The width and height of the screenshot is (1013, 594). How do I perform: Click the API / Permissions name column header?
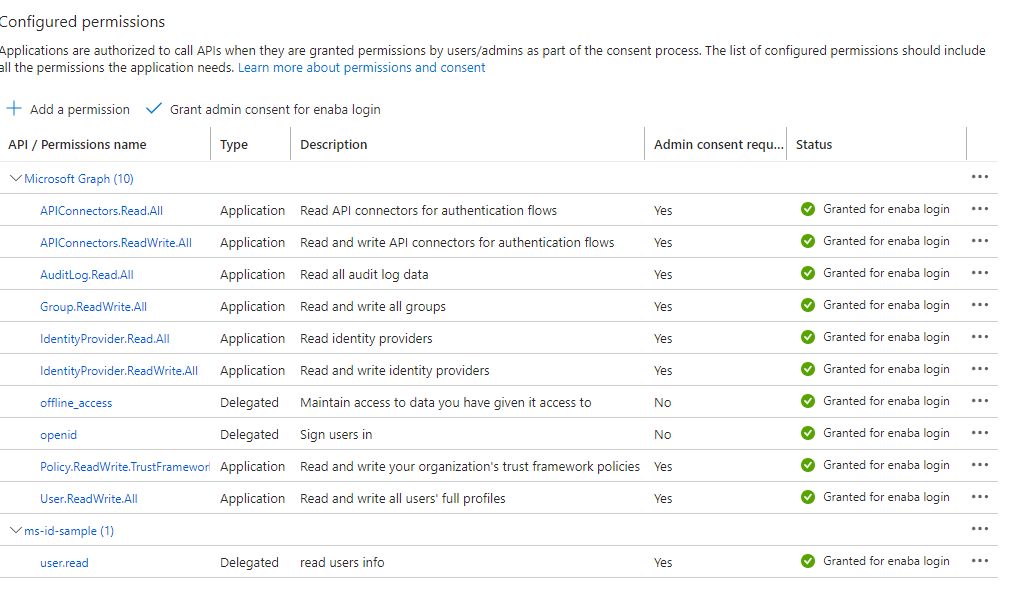(77, 145)
